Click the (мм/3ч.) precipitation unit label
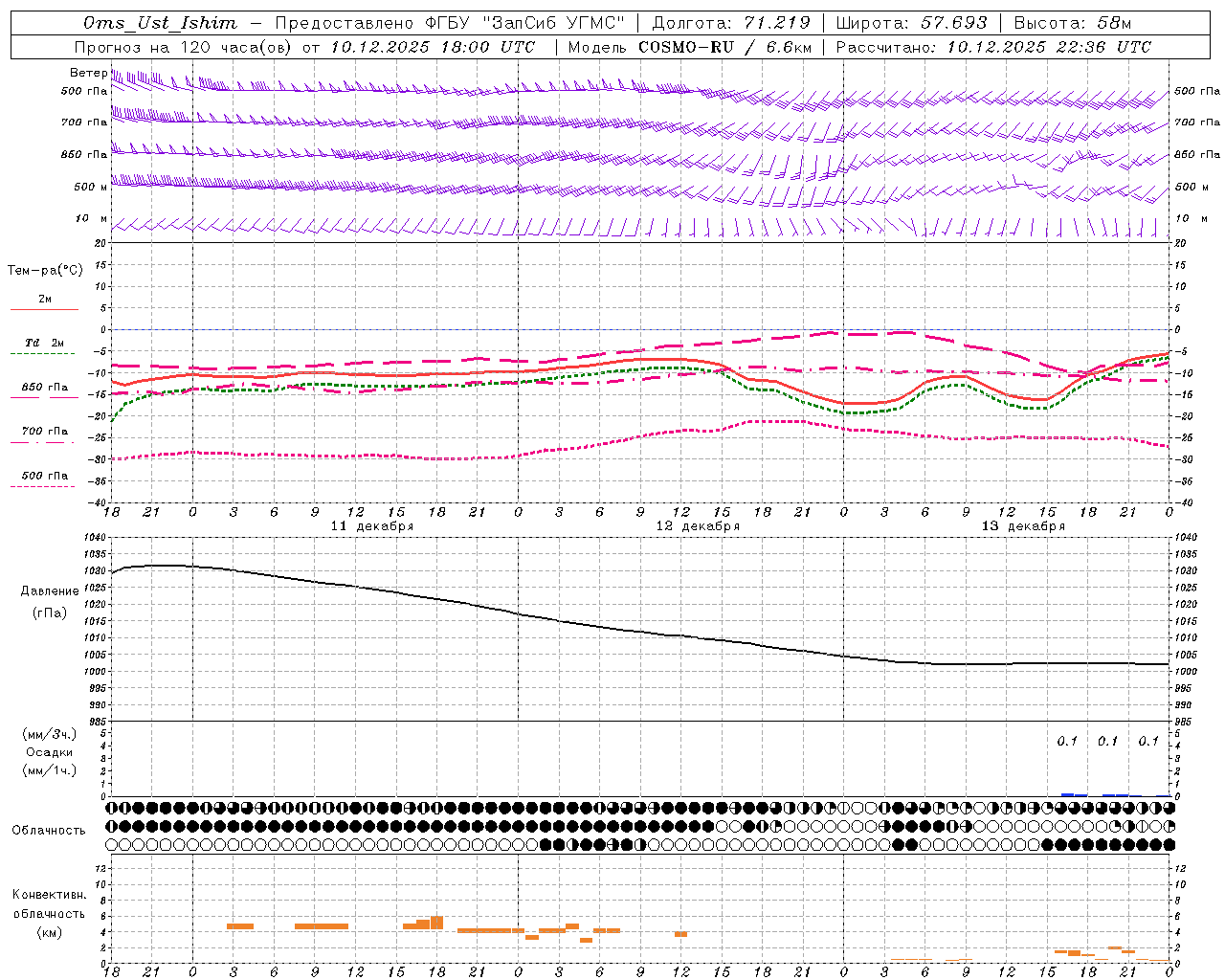The height and width of the screenshot is (980, 1225). click(50, 734)
